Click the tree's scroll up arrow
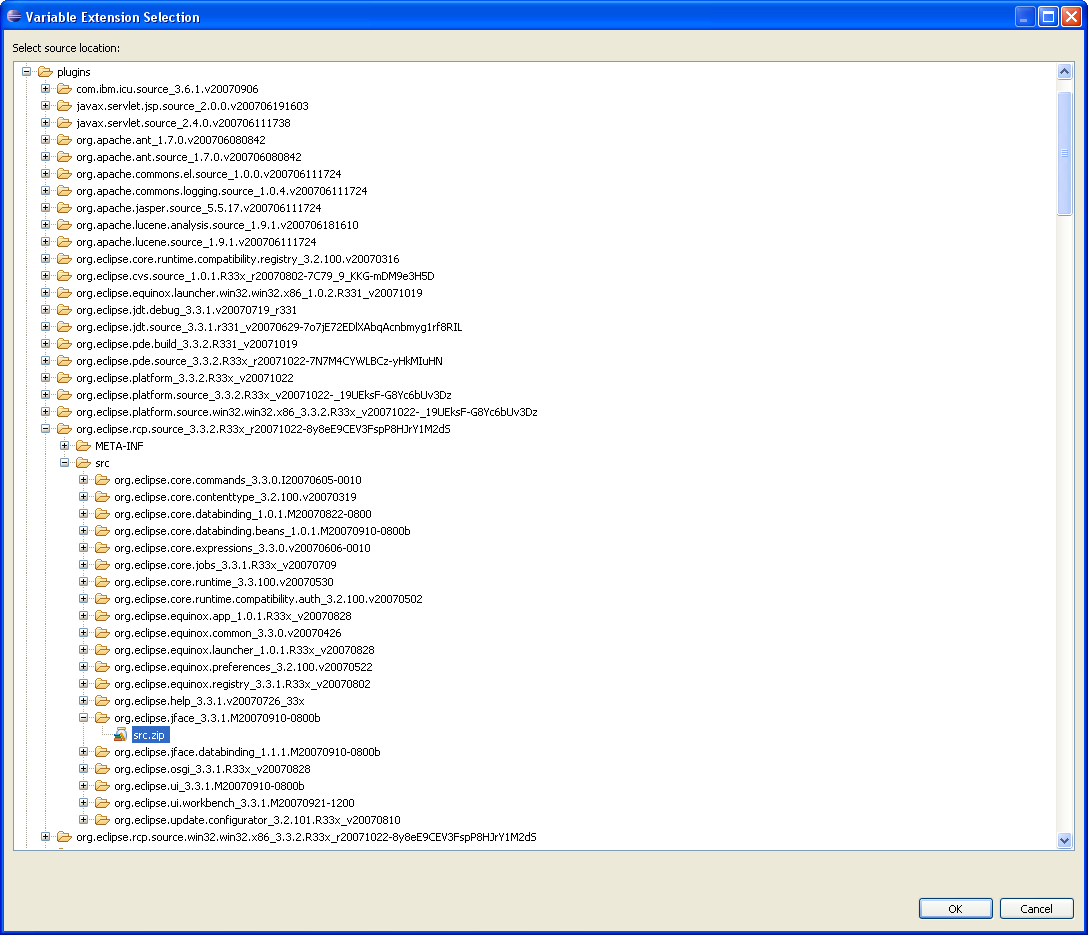This screenshot has width=1088, height=935. click(1064, 71)
